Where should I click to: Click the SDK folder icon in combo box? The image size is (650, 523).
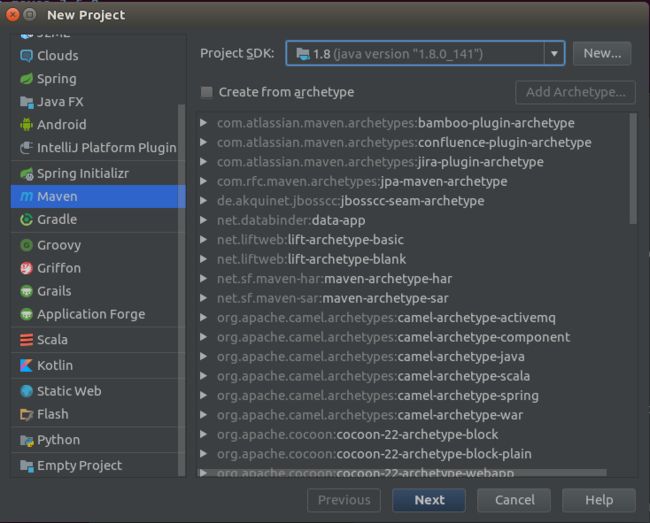pos(303,54)
